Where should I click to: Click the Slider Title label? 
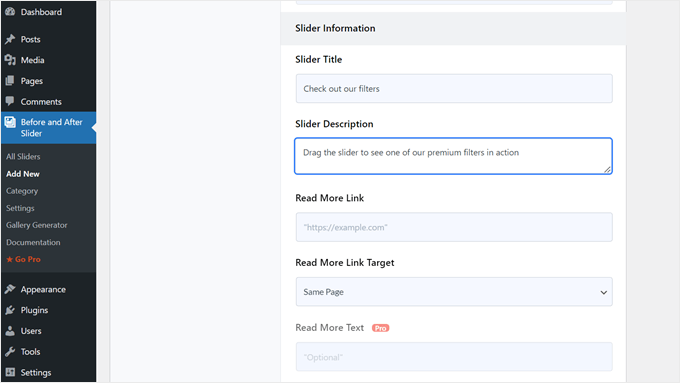(x=318, y=59)
